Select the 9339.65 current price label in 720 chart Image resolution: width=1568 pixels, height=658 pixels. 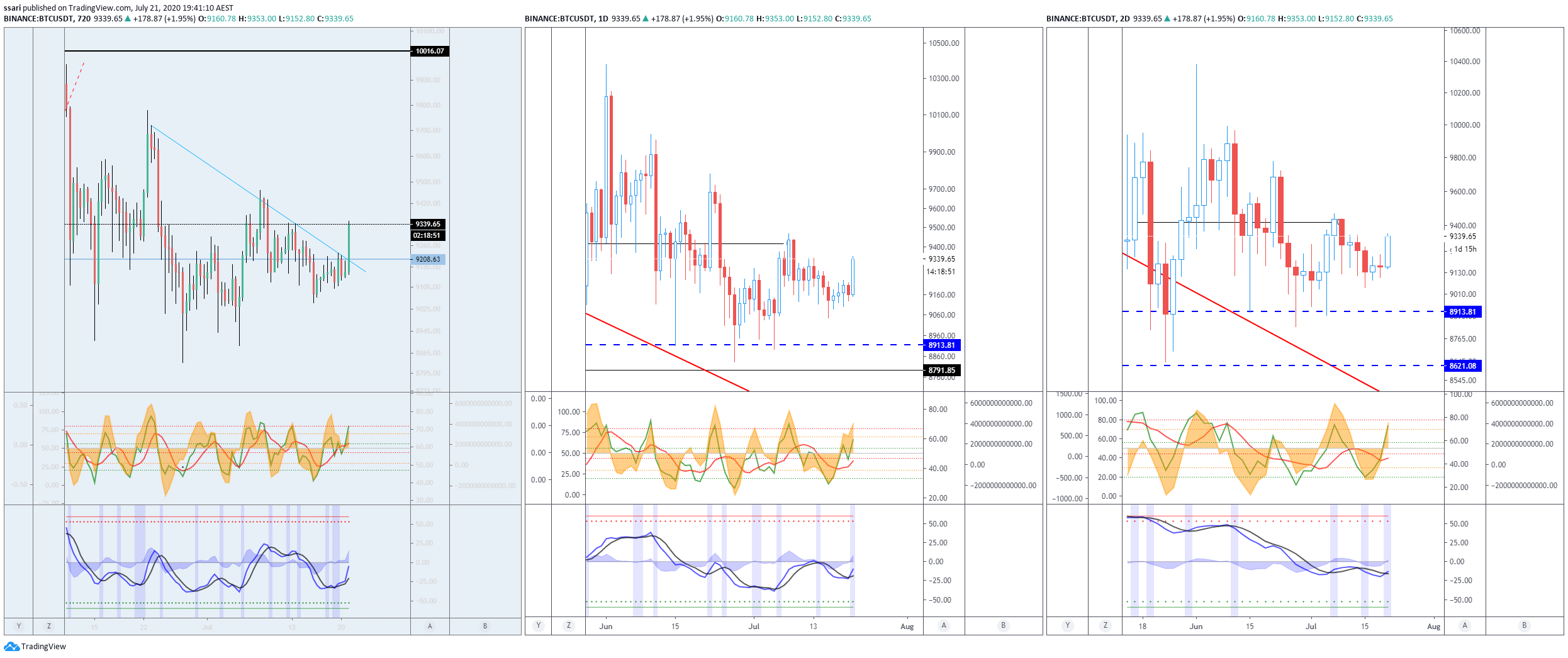428,224
